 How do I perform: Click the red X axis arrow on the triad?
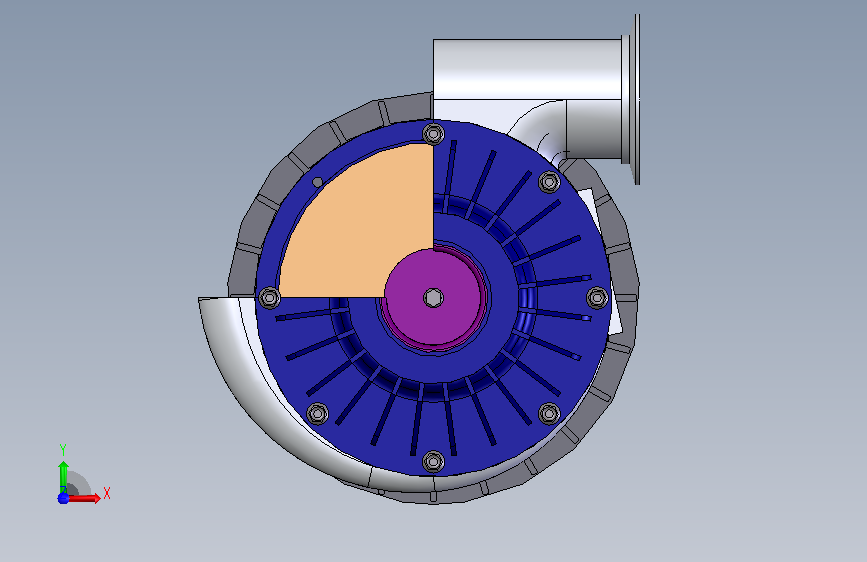pyautogui.click(x=85, y=498)
